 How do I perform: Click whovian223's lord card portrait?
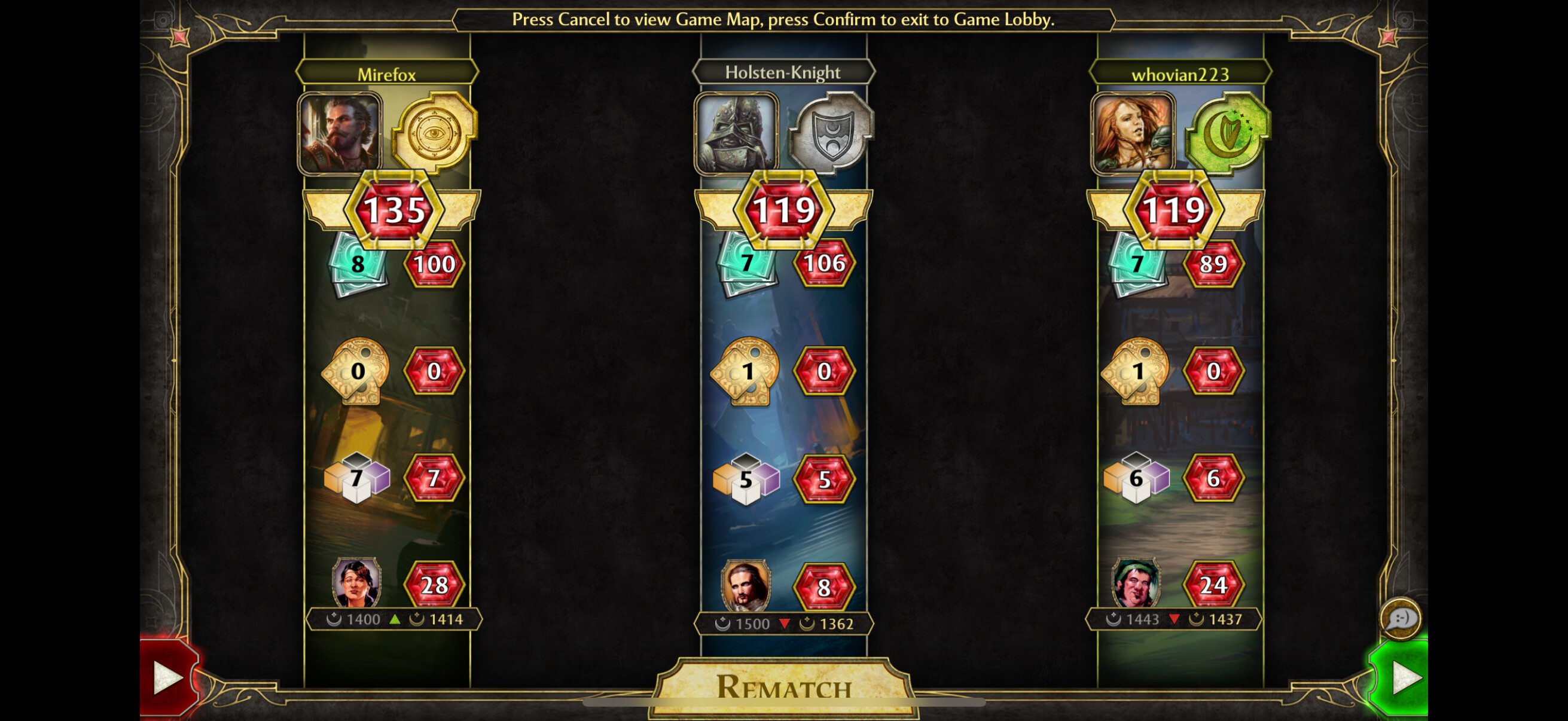[x=1136, y=582]
